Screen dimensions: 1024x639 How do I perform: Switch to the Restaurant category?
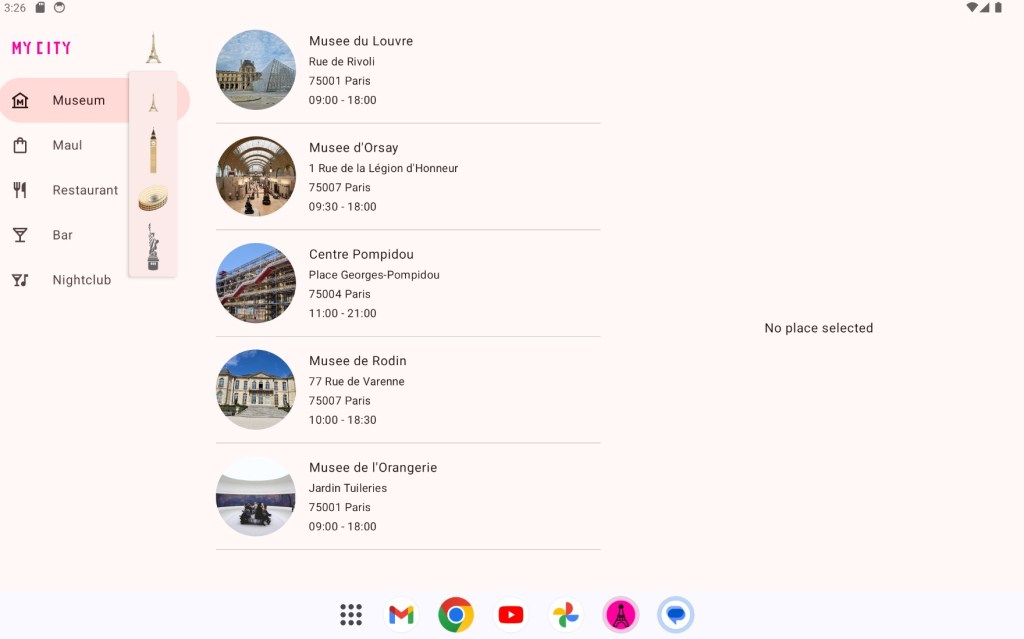click(x=84, y=190)
